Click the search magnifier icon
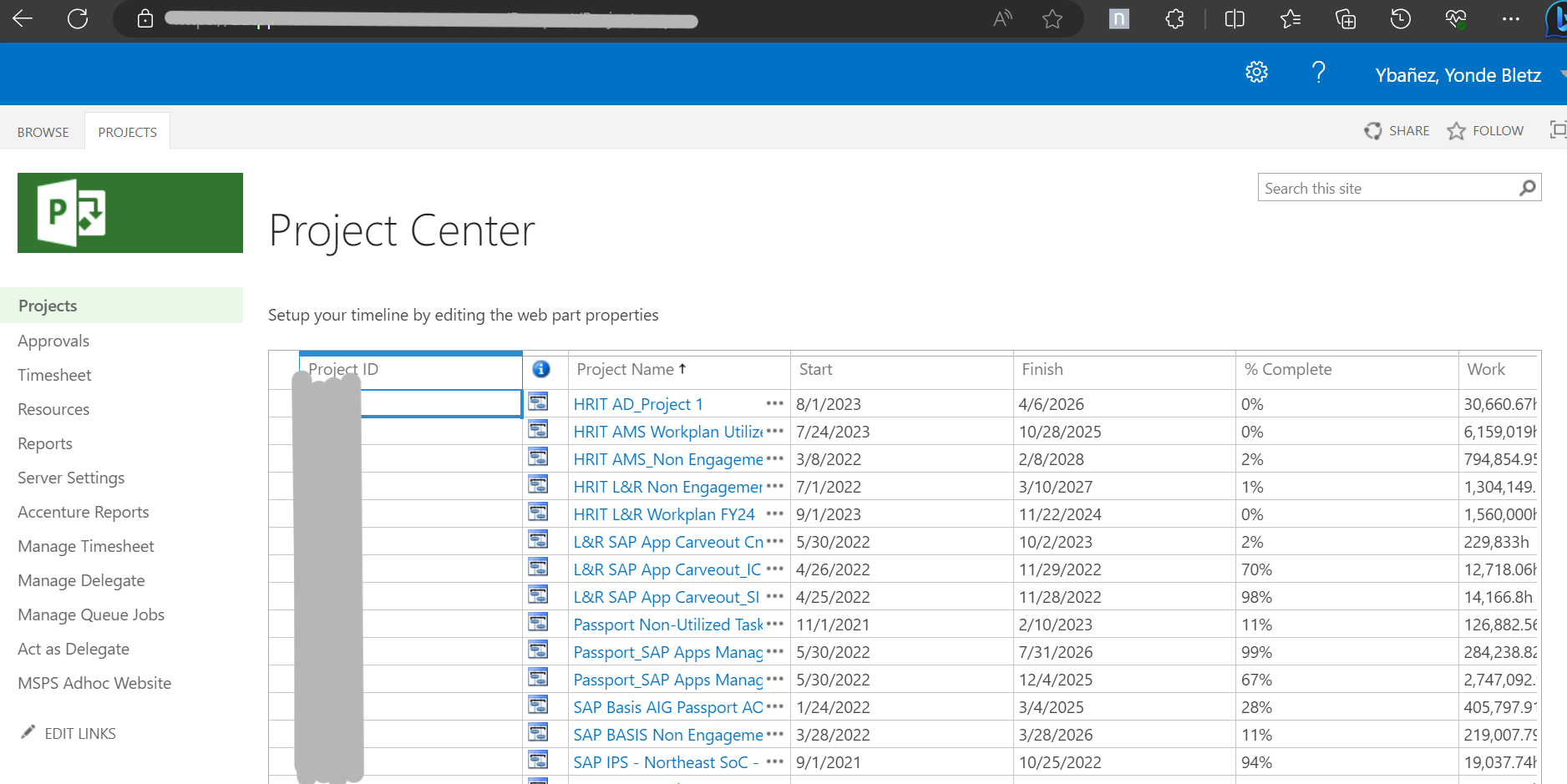The height and width of the screenshot is (784, 1567). click(x=1528, y=188)
